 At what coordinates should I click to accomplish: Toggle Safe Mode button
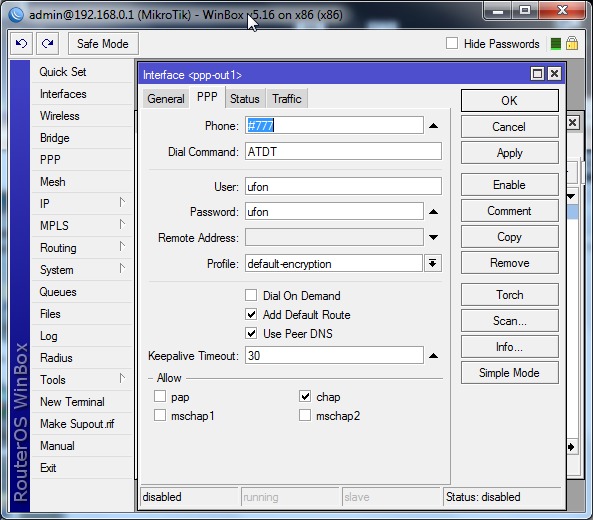pyautogui.click(x=103, y=43)
